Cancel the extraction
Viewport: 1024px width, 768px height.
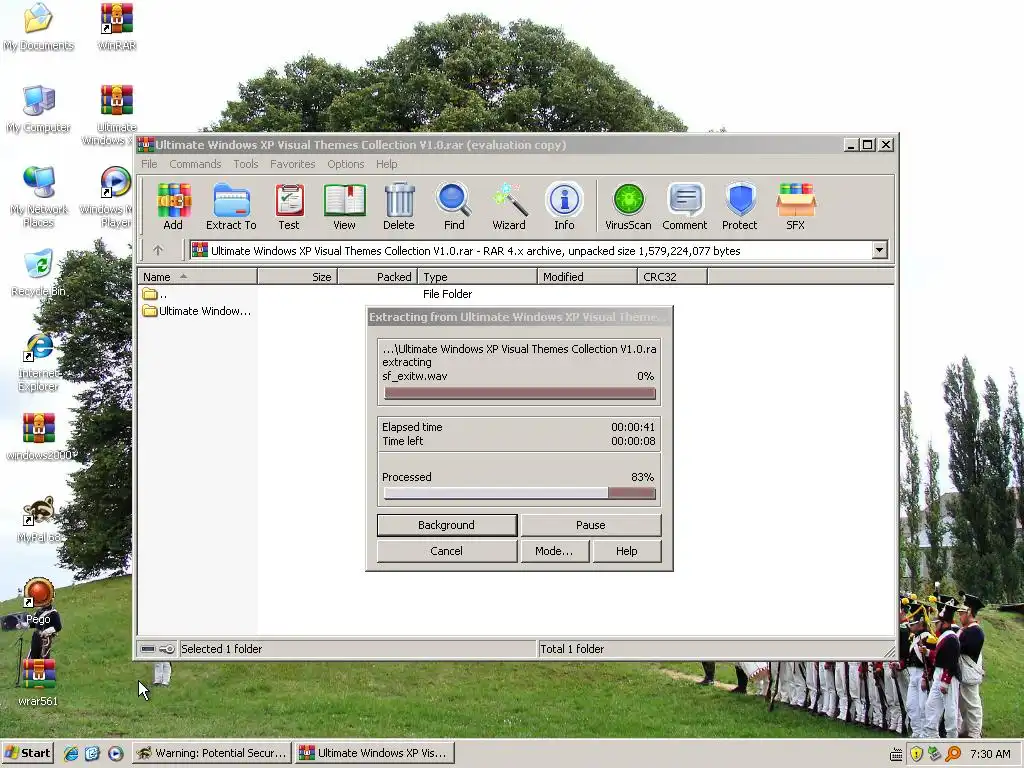[447, 551]
